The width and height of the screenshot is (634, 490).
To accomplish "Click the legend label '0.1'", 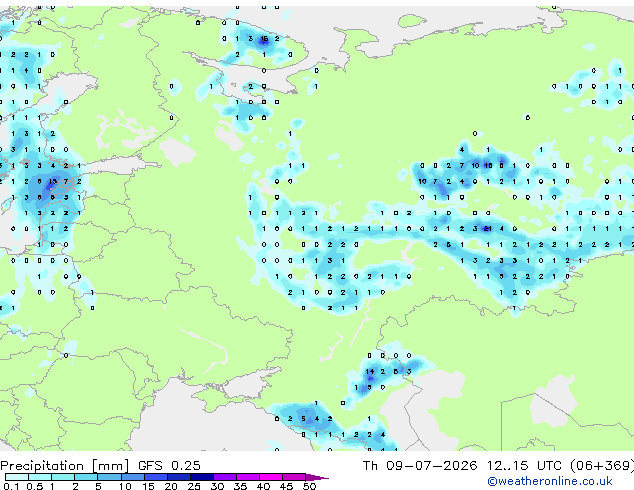I will 11,486.
